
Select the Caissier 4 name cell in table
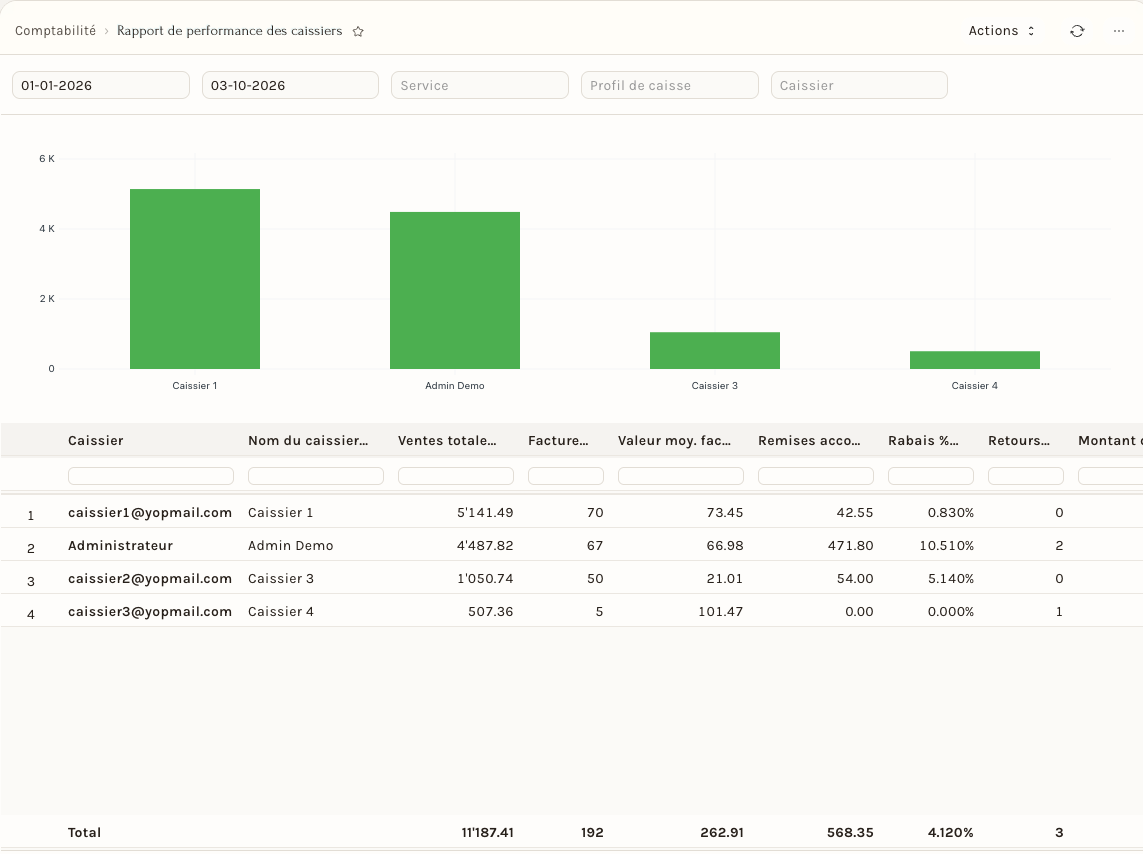281,611
